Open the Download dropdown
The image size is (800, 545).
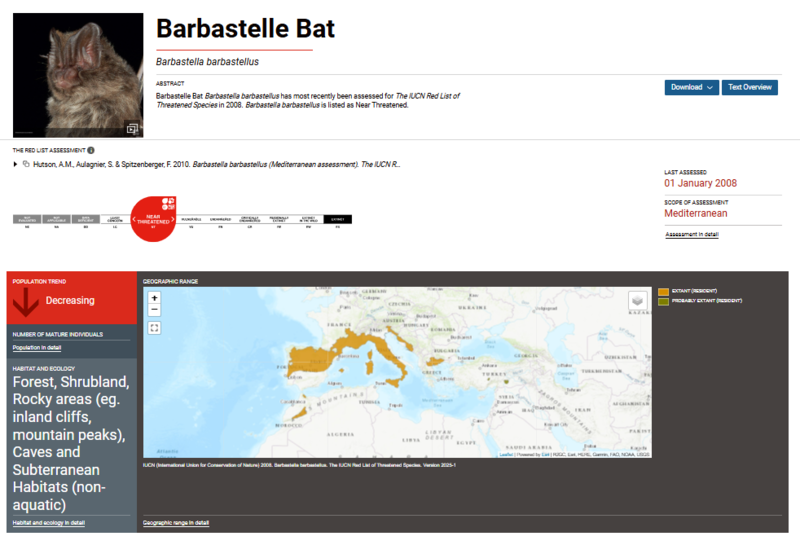692,87
